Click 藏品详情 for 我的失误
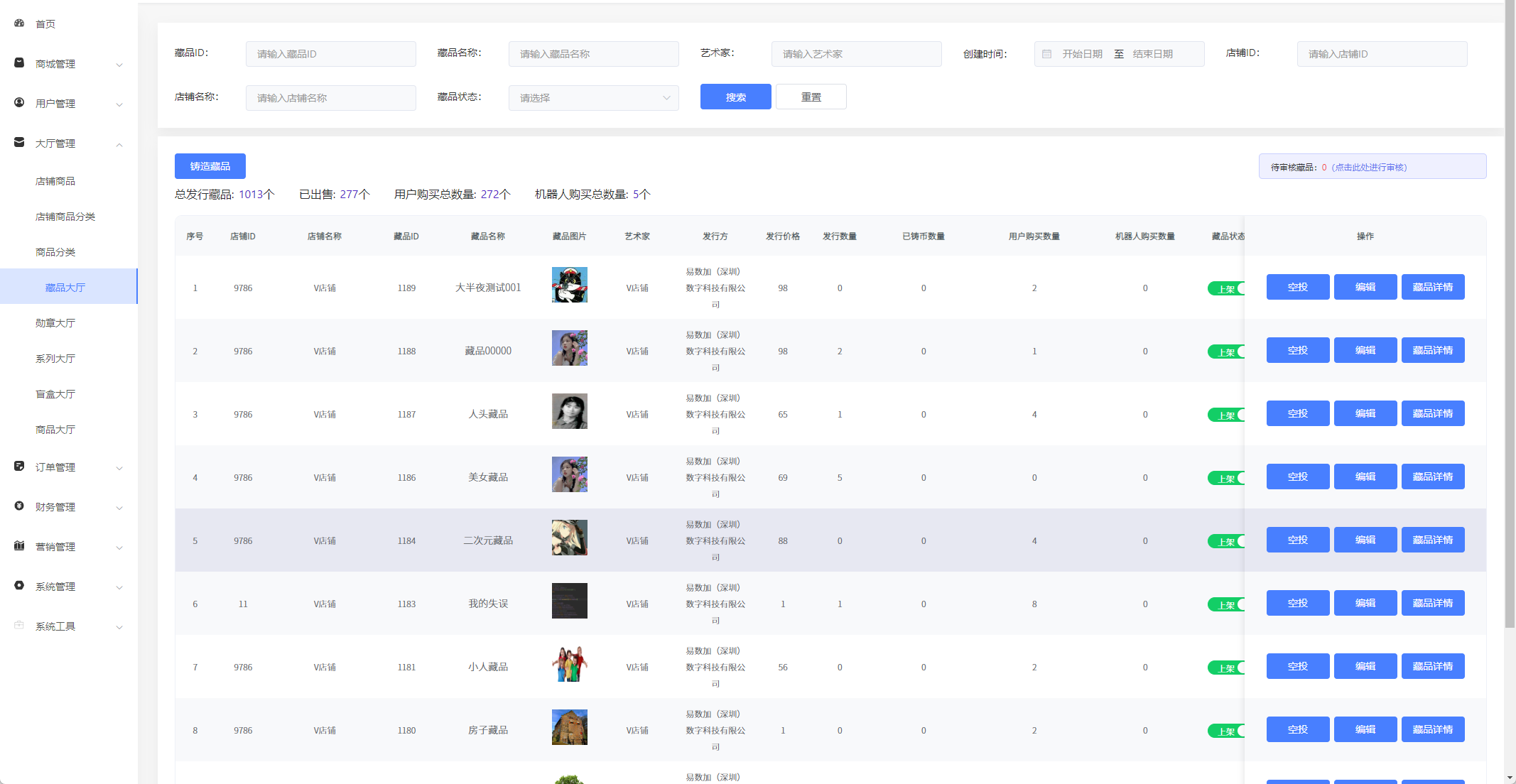1516x784 pixels. 1433,603
